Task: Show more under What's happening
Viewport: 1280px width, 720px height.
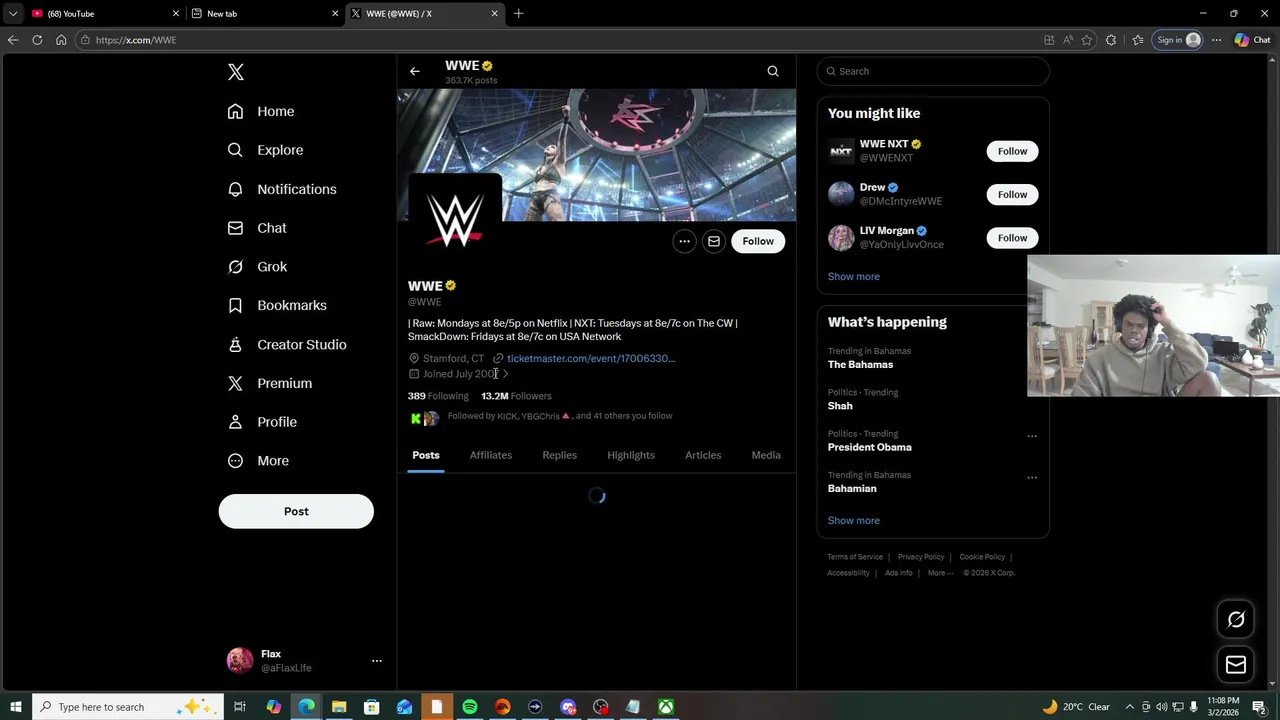Action: coord(854,521)
